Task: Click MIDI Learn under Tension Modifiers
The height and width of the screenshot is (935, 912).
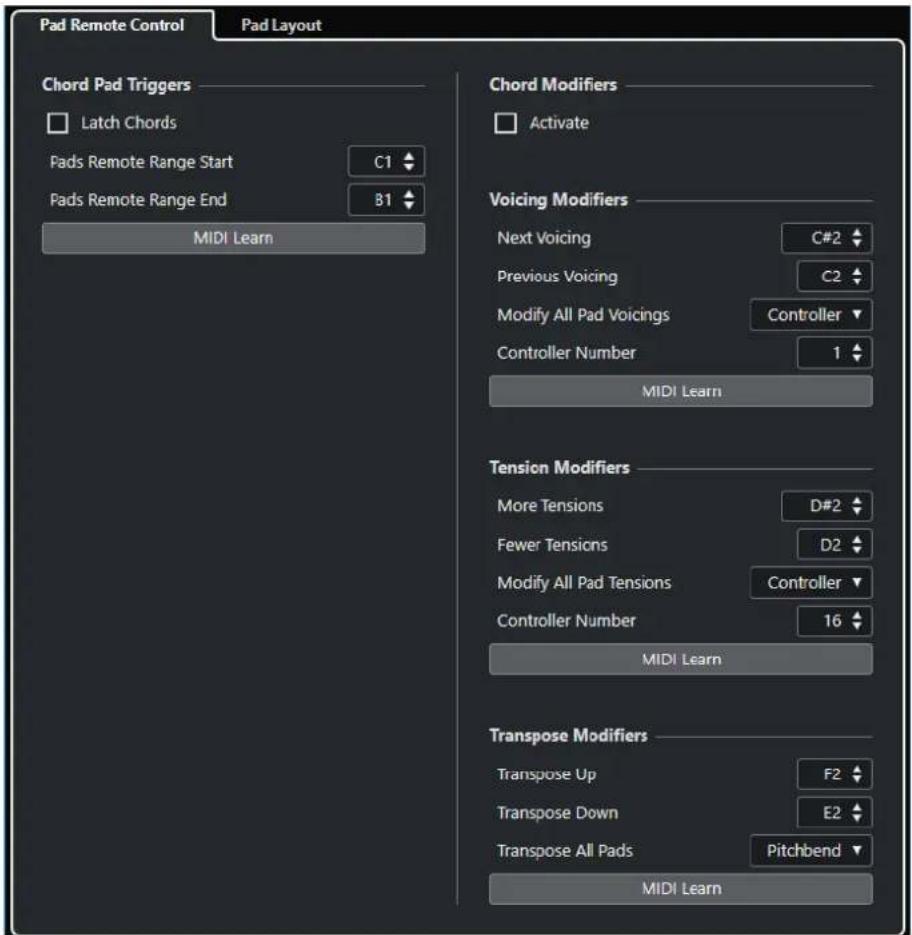Action: tap(681, 659)
